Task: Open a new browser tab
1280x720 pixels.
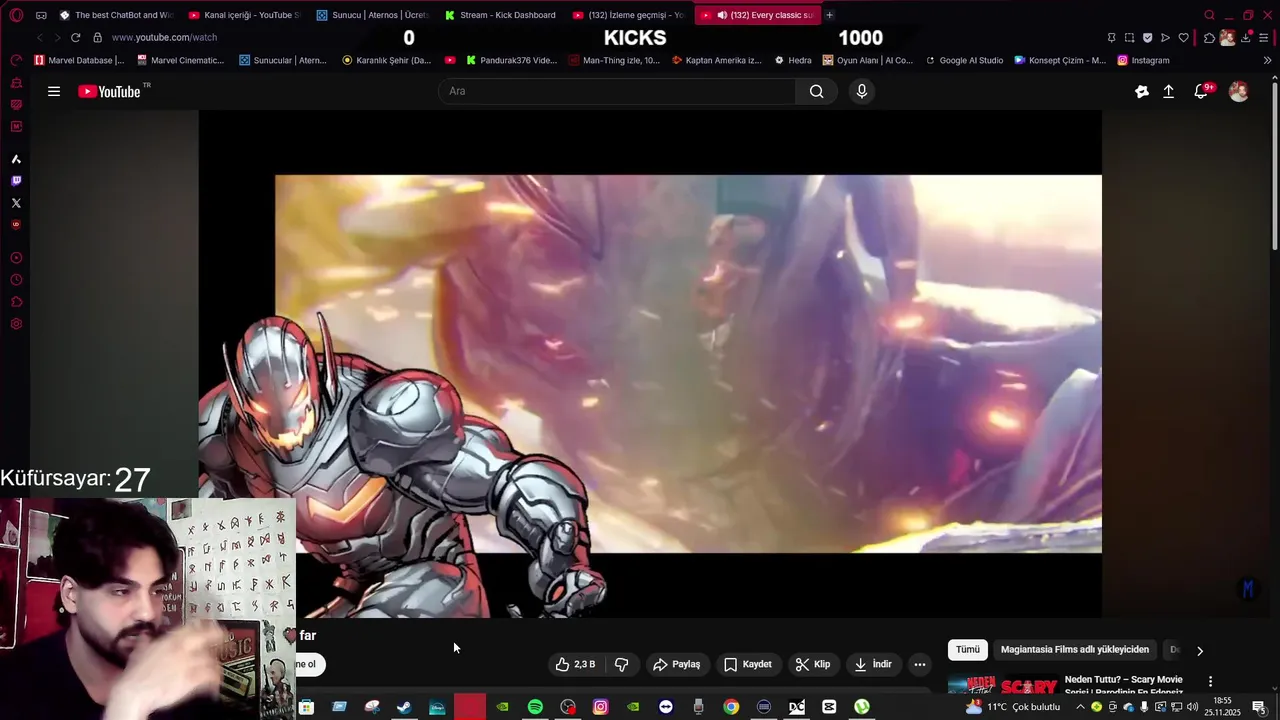Action: [829, 15]
